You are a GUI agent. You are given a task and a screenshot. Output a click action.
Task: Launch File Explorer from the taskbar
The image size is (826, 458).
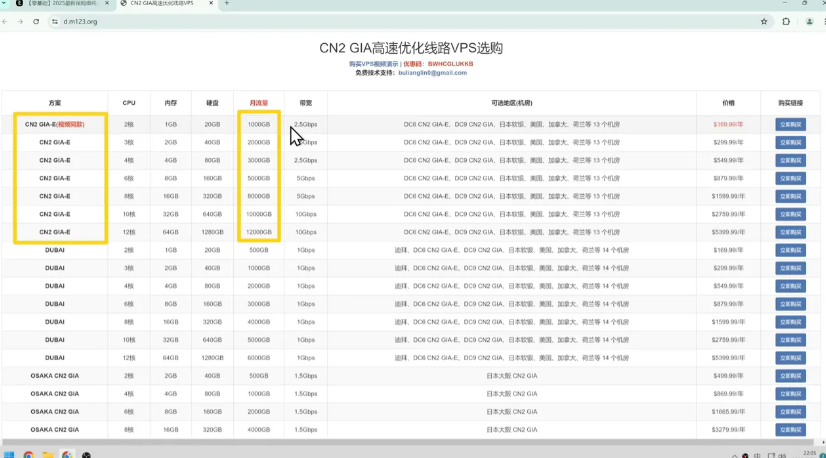click(x=48, y=454)
